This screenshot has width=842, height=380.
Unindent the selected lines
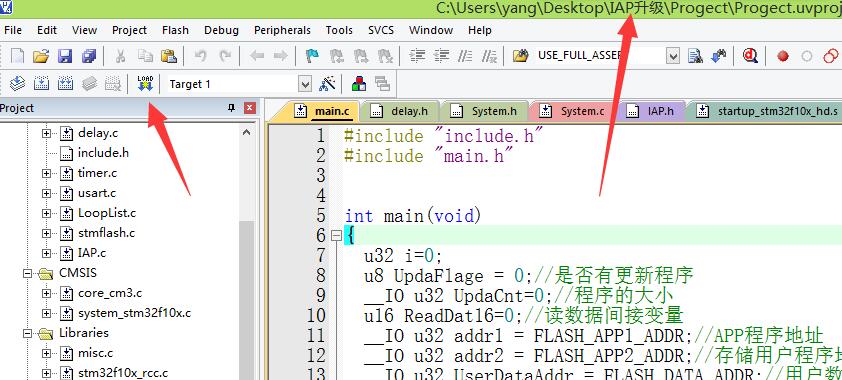(x=441, y=56)
